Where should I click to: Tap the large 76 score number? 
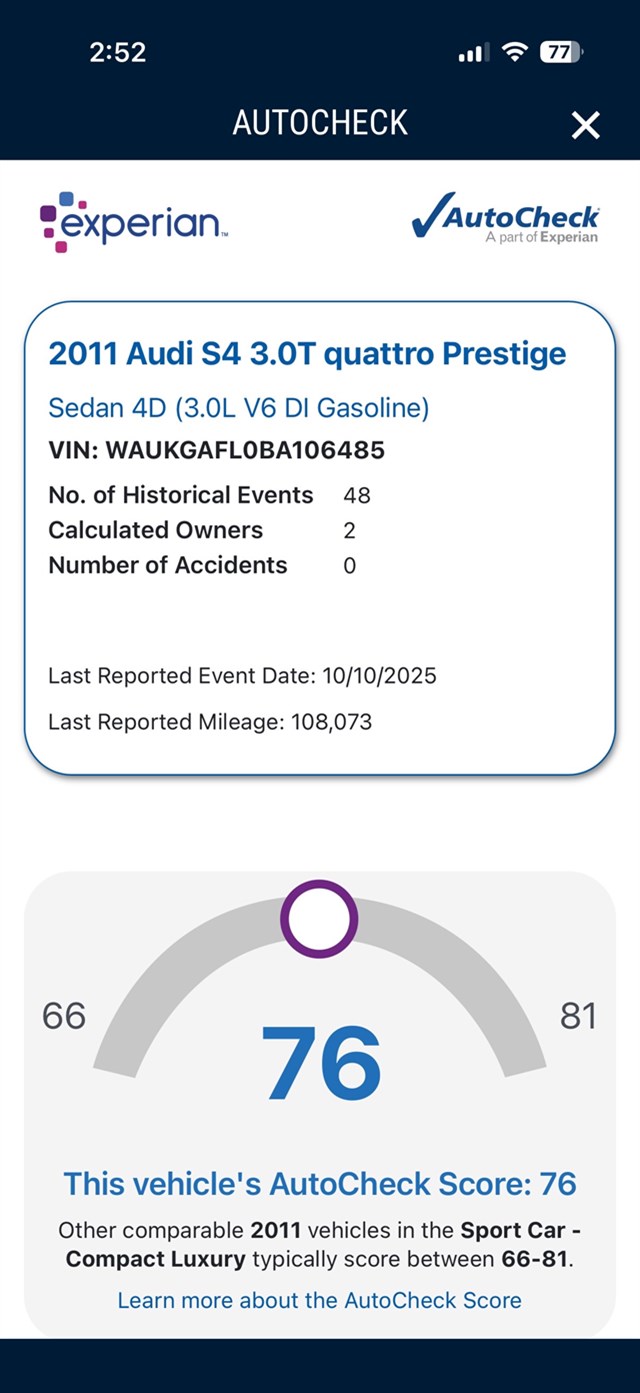321,1062
